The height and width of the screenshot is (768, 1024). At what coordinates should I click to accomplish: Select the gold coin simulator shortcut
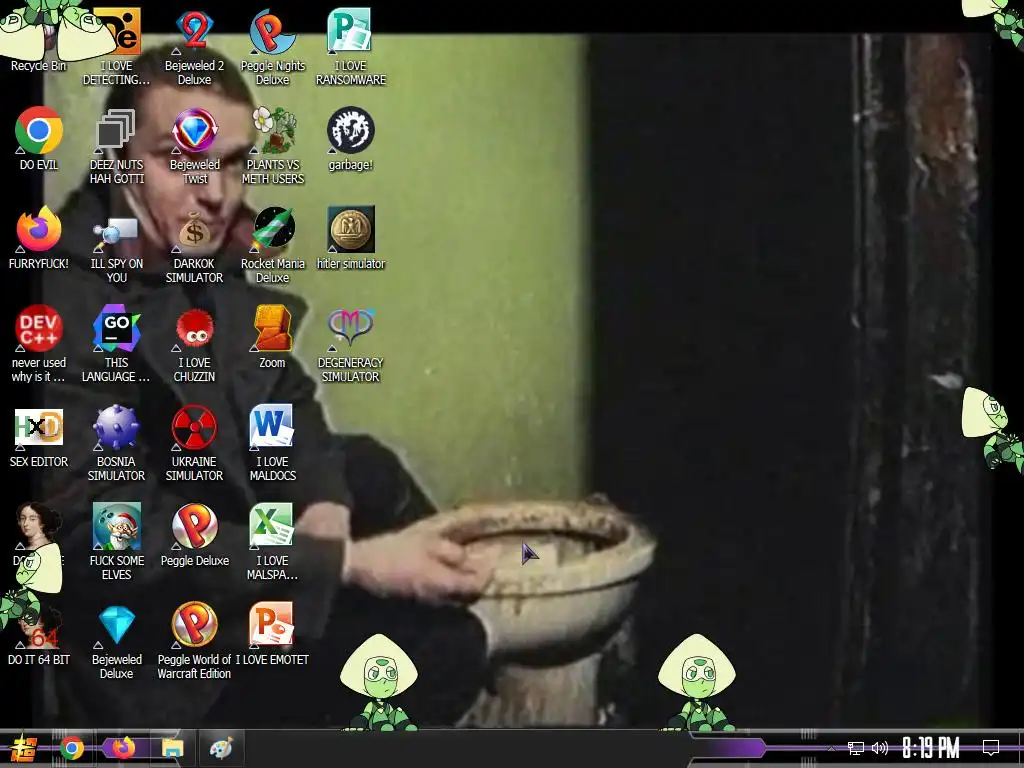[x=351, y=238]
